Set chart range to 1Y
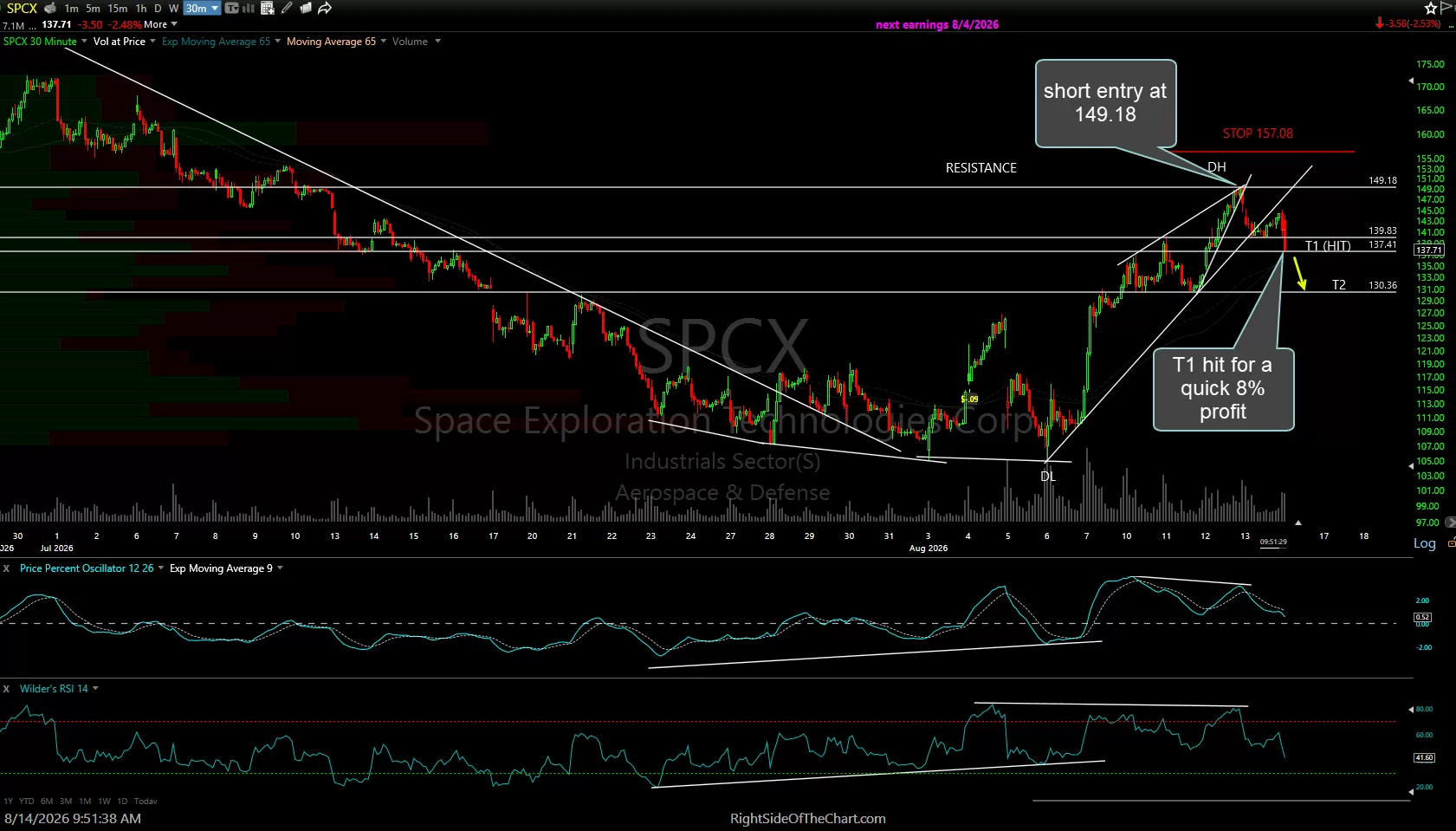The height and width of the screenshot is (831, 1456). click(x=9, y=802)
